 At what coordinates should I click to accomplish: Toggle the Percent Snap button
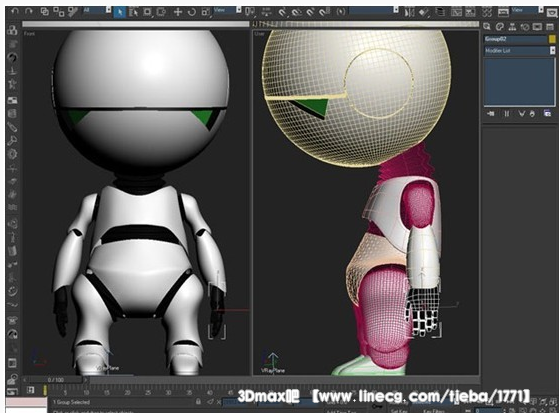pyautogui.click(x=310, y=12)
